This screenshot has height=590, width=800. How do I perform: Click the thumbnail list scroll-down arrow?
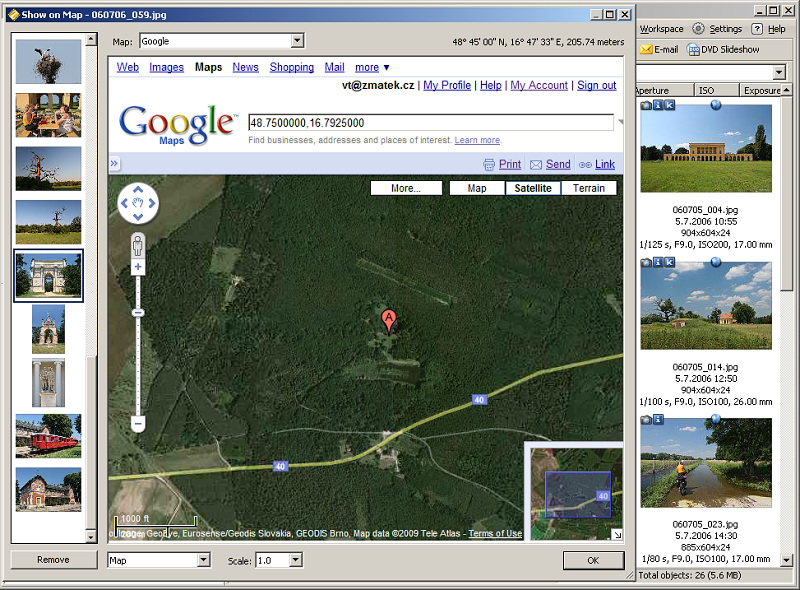coord(91,536)
